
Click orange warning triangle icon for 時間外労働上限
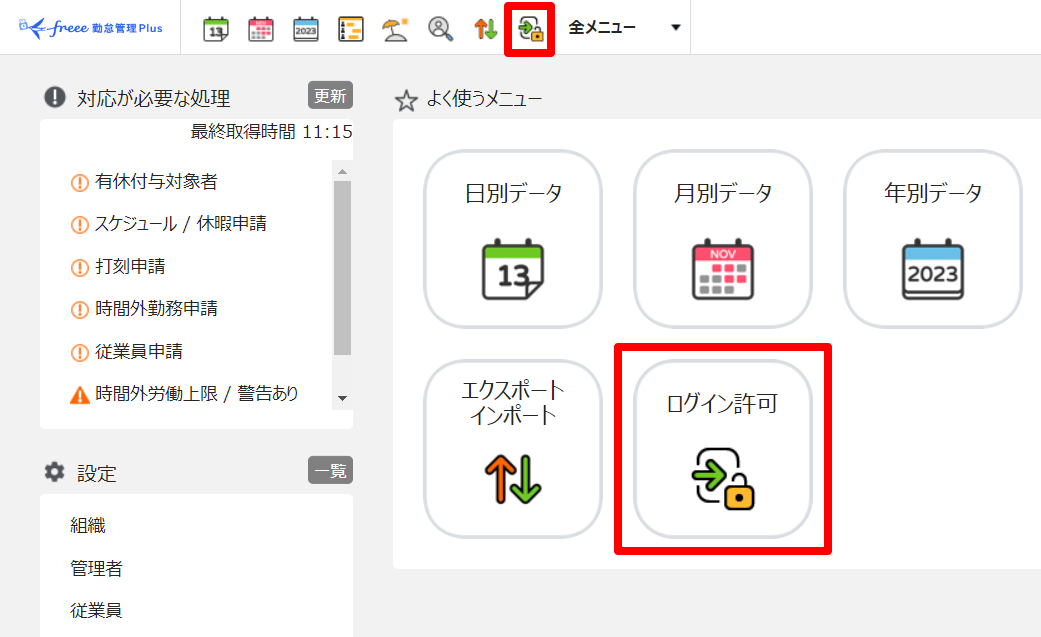point(80,395)
